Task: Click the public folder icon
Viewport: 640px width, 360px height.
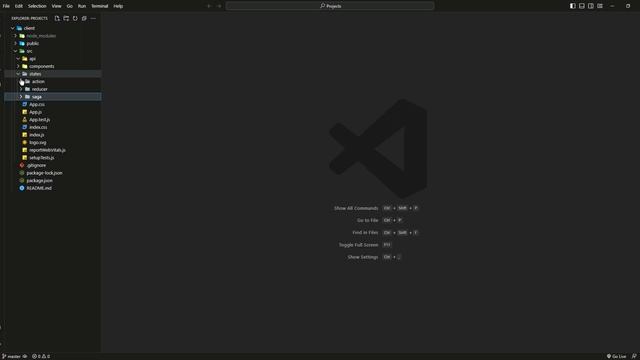Action: (22, 43)
